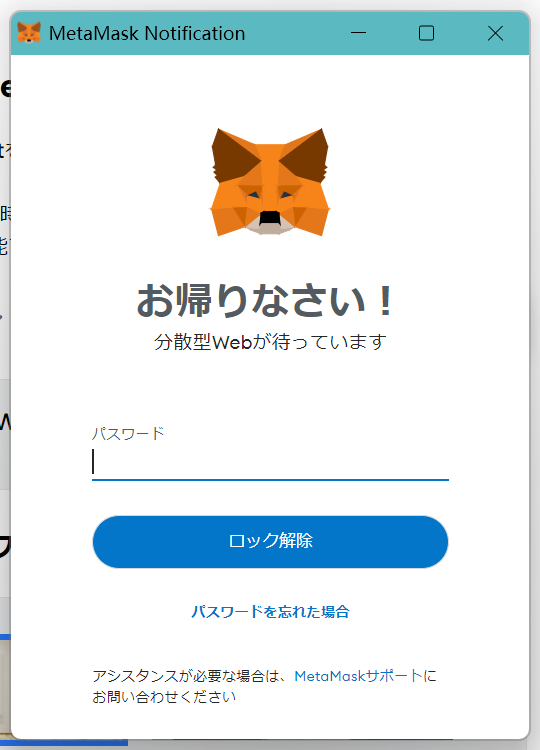Screen dimensions: 540x750
Task: Minimize the MetaMask Notification window
Action: [x=358, y=33]
